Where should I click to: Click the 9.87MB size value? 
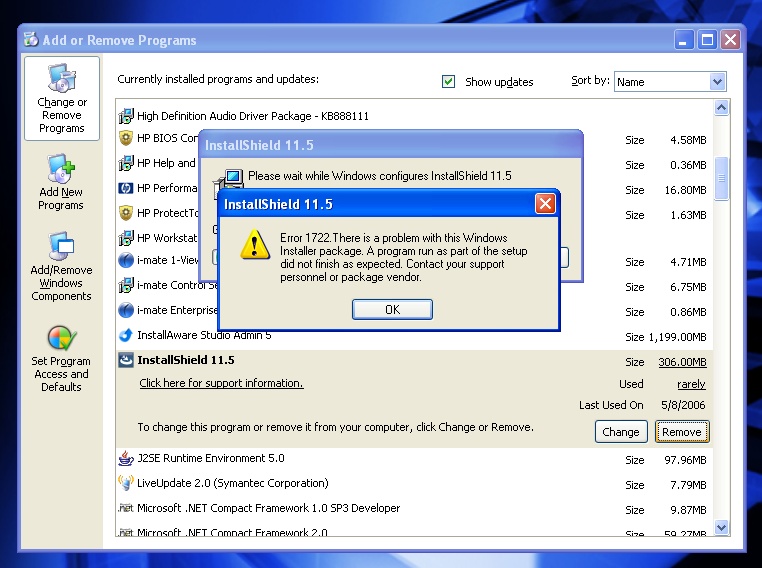pyautogui.click(x=688, y=510)
